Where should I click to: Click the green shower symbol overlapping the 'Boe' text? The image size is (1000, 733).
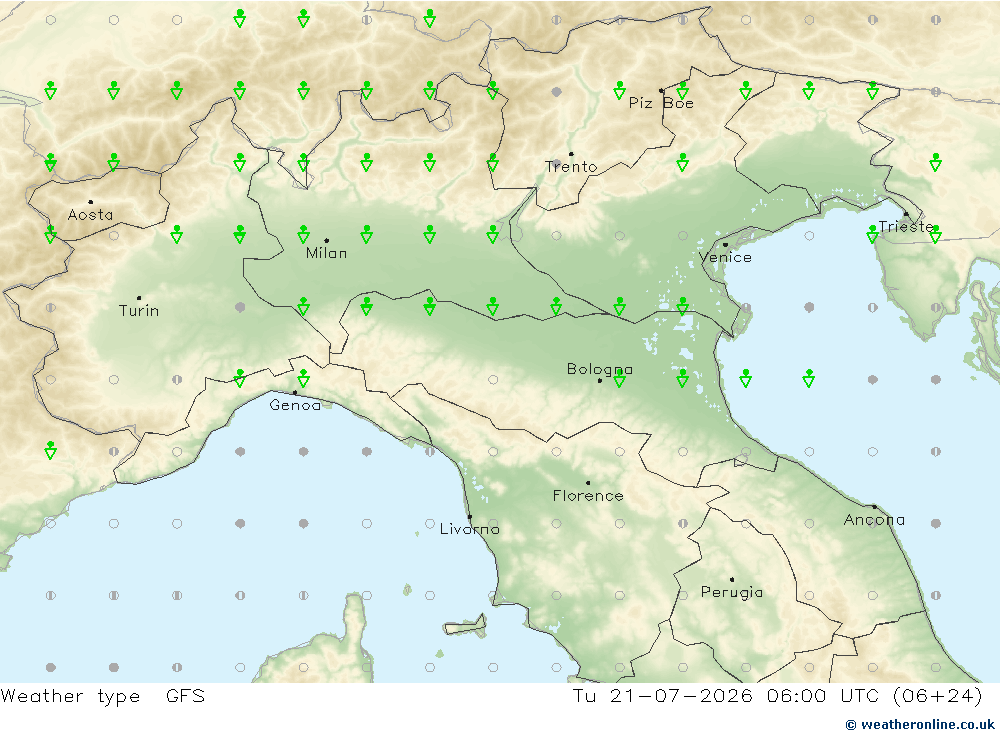(x=682, y=91)
